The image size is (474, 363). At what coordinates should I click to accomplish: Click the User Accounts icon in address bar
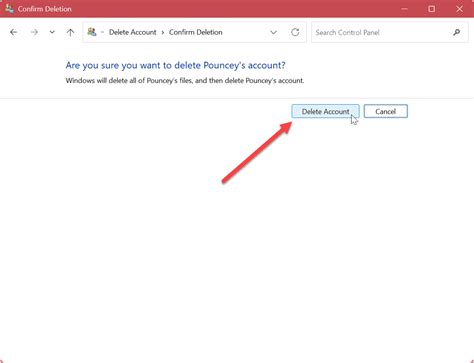[92, 32]
